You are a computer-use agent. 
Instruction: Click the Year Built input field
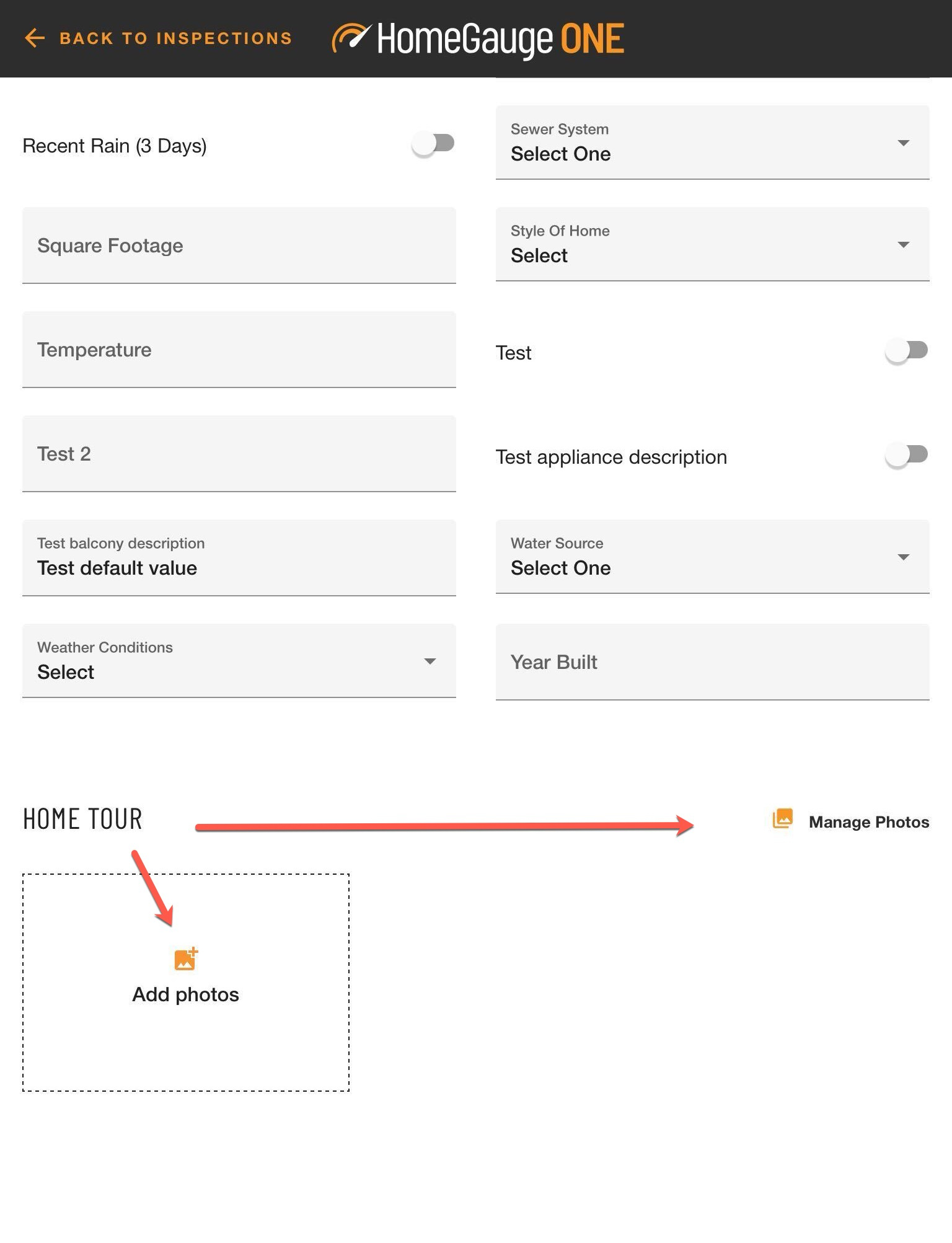712,663
